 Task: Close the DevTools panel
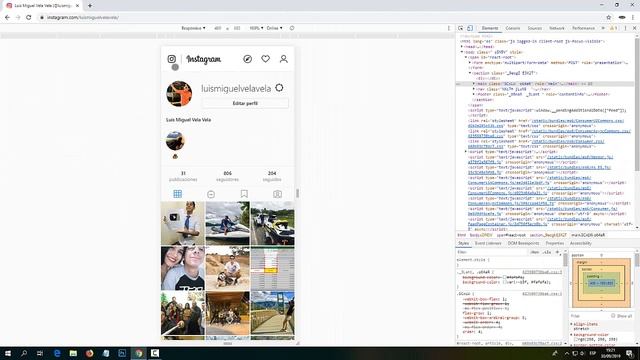click(635, 28)
